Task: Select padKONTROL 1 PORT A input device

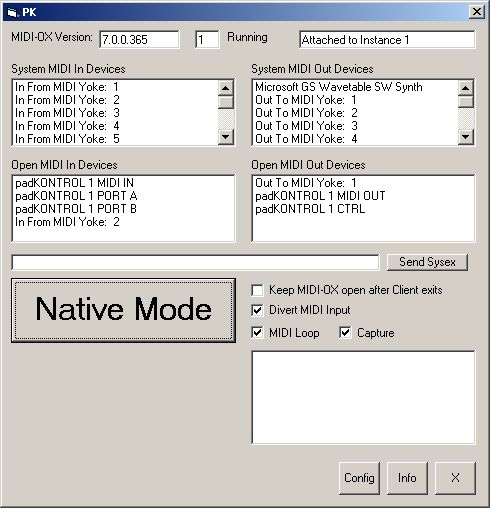Action: point(76,196)
